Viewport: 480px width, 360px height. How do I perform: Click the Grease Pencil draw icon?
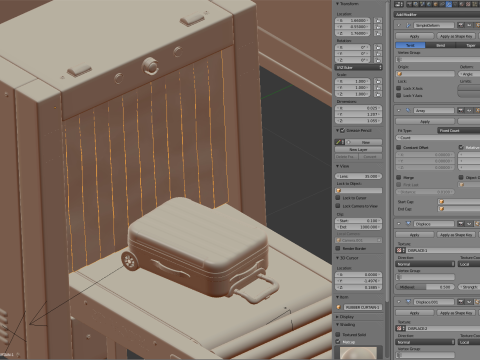tap(339, 142)
